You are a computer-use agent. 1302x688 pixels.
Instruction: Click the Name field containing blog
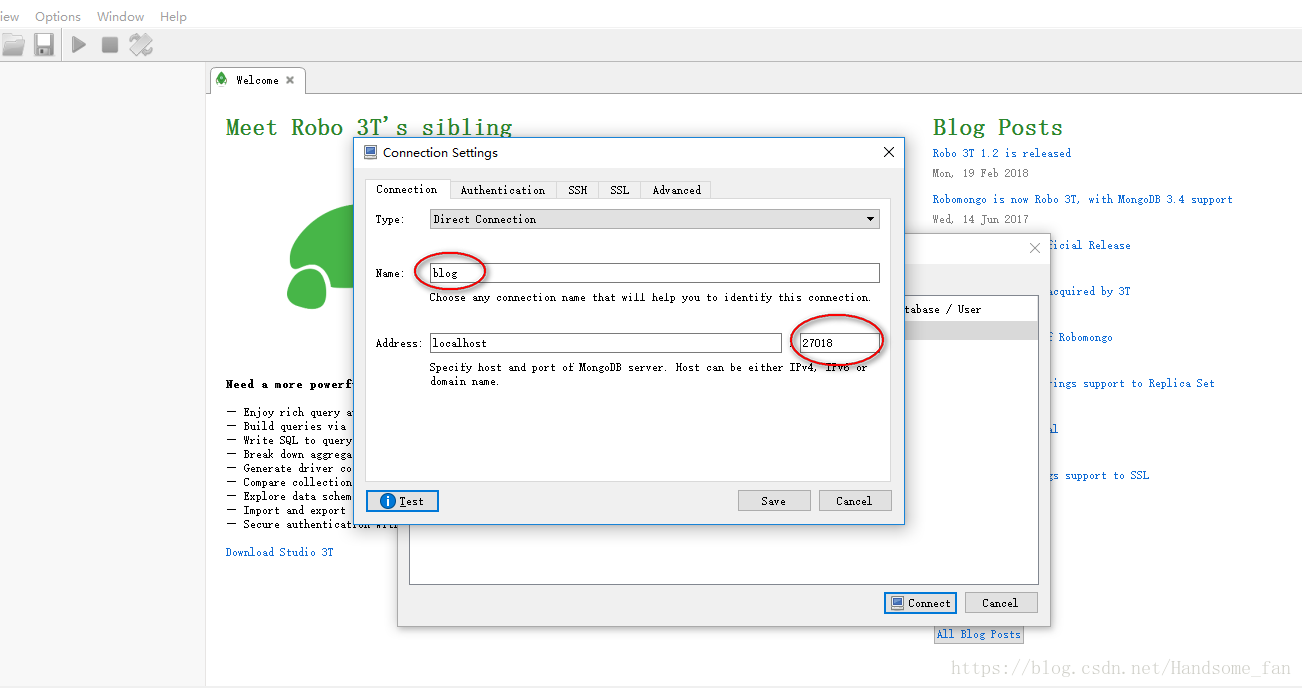pos(655,273)
